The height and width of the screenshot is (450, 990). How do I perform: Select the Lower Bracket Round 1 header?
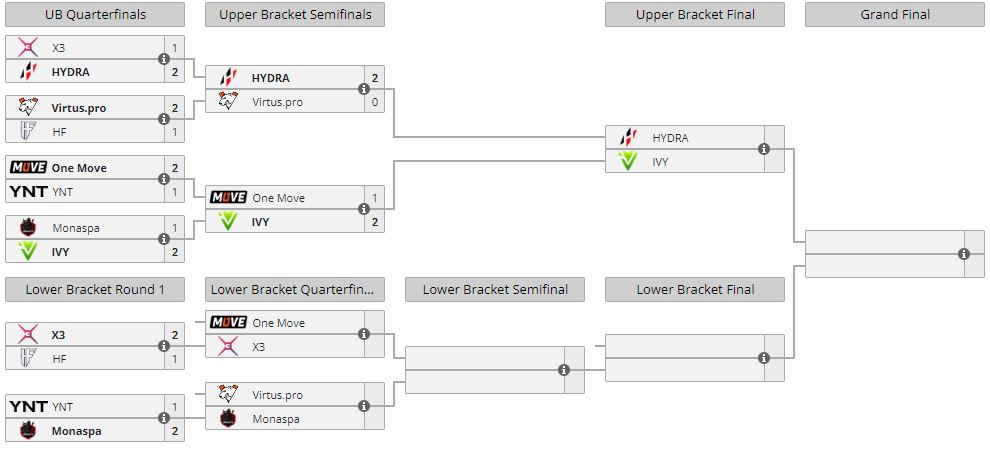[95, 290]
